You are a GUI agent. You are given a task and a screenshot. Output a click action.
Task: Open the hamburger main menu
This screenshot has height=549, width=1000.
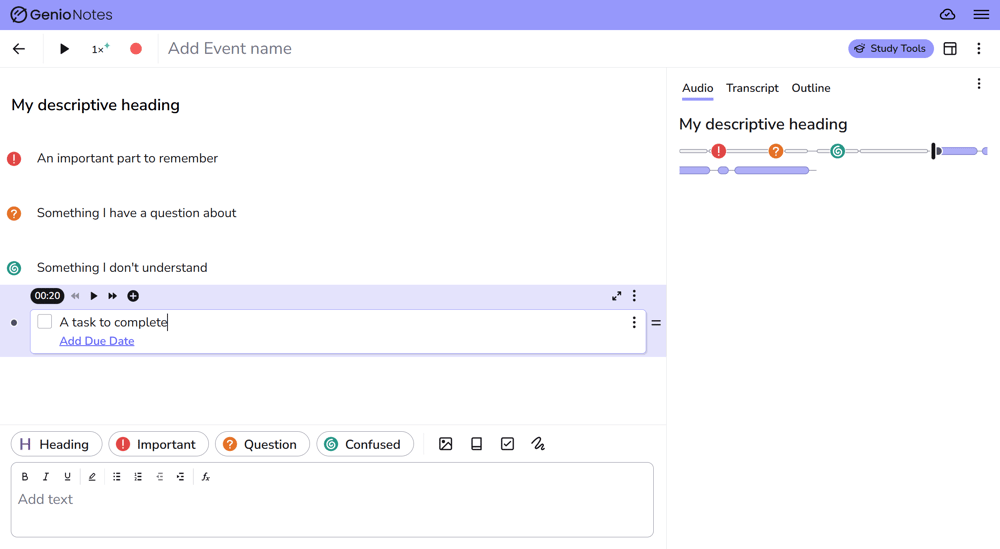pos(981,14)
